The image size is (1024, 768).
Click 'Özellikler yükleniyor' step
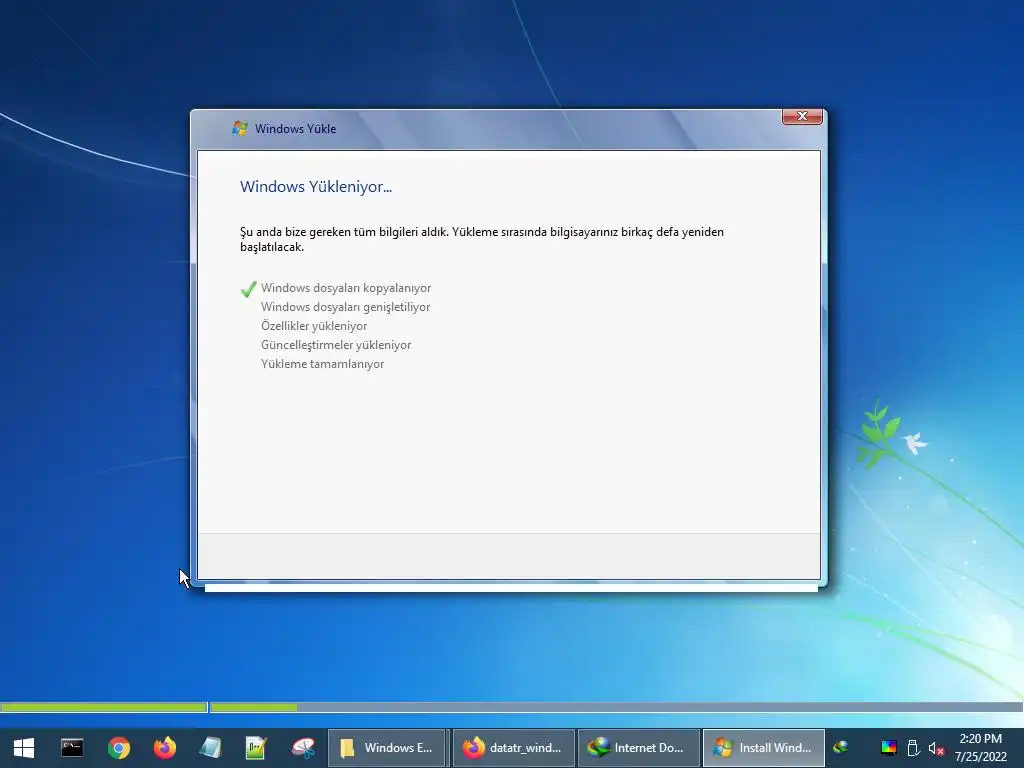314,326
